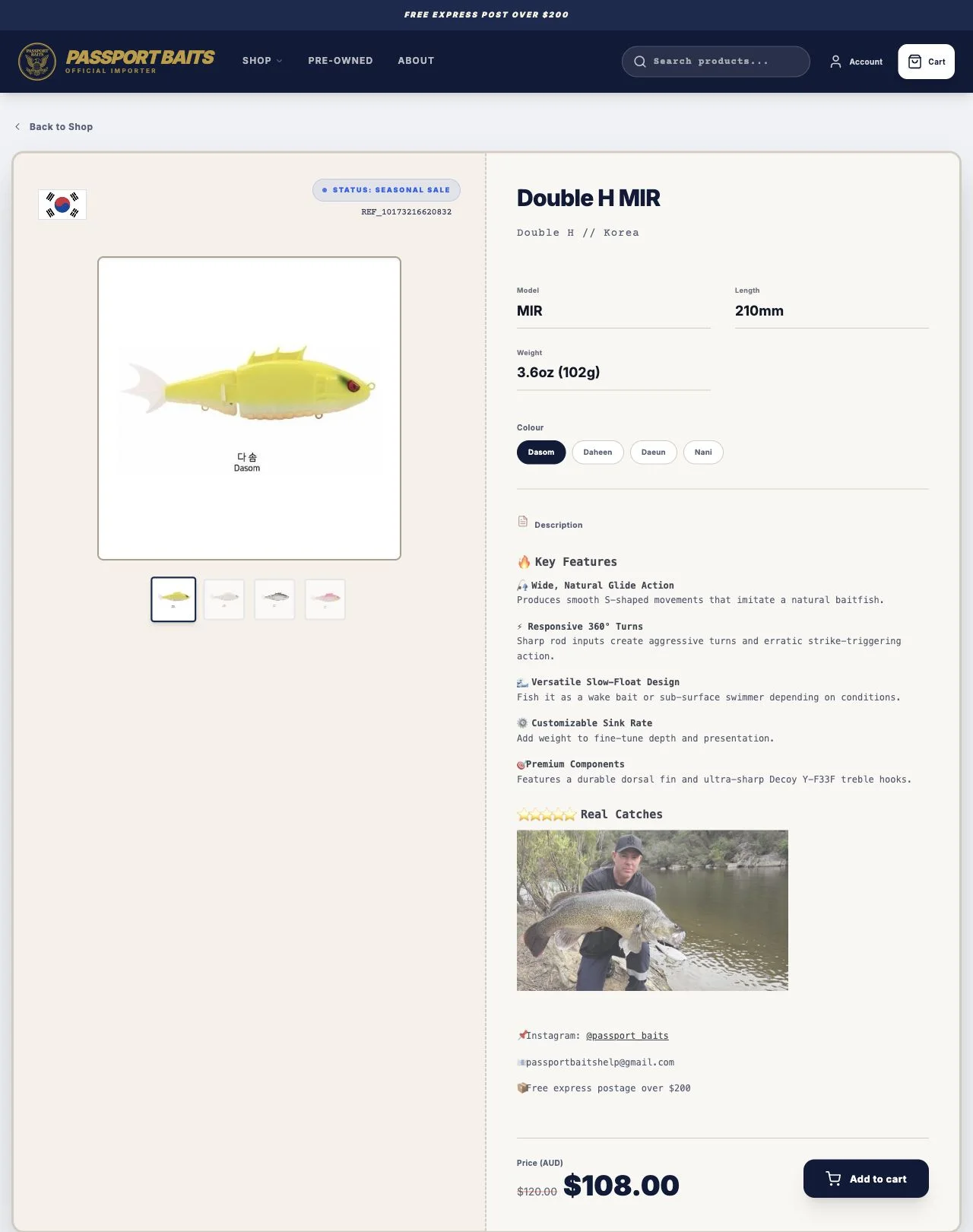
Task: Click the Description document icon
Action: pyautogui.click(x=523, y=522)
